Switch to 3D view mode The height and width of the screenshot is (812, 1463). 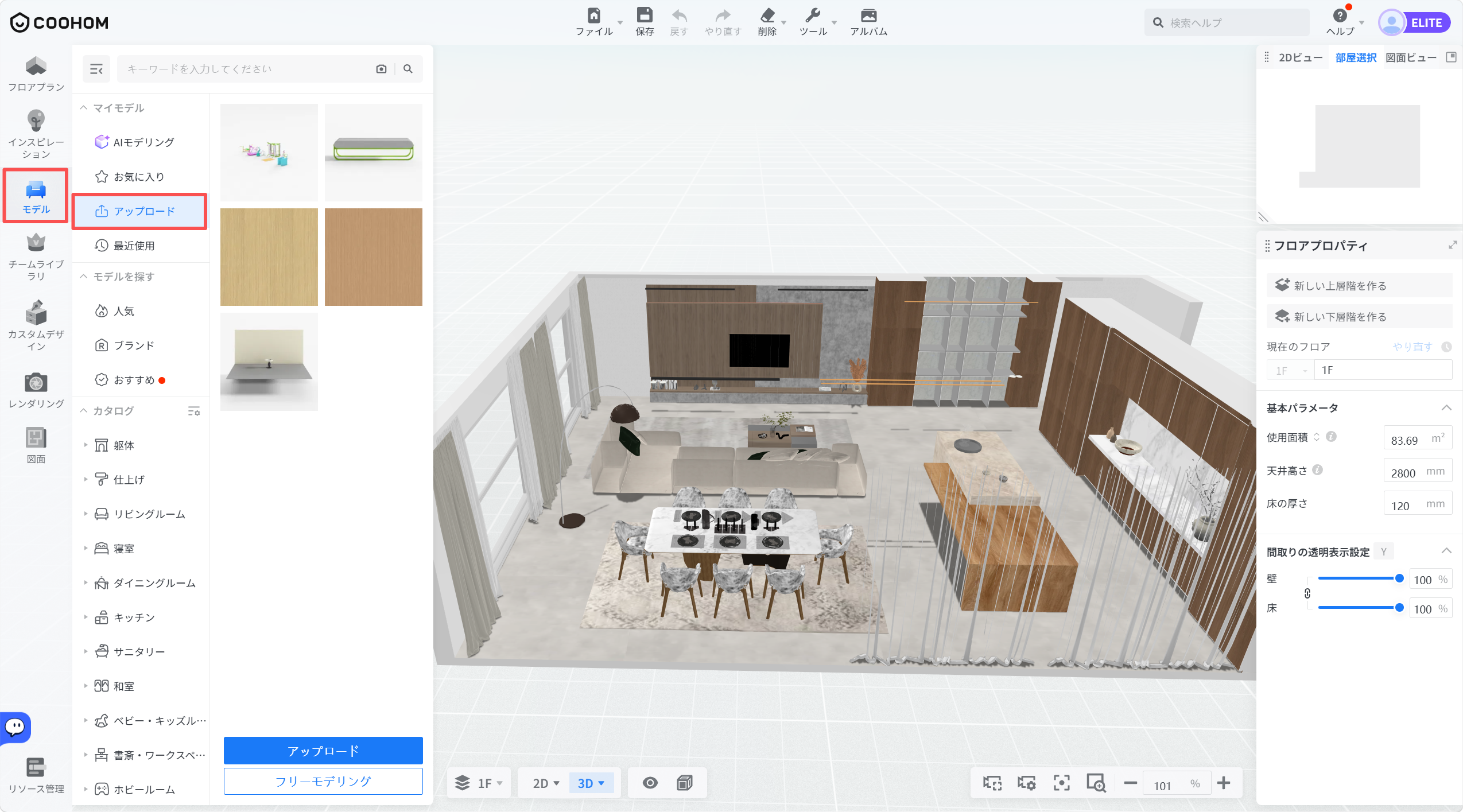tap(591, 783)
